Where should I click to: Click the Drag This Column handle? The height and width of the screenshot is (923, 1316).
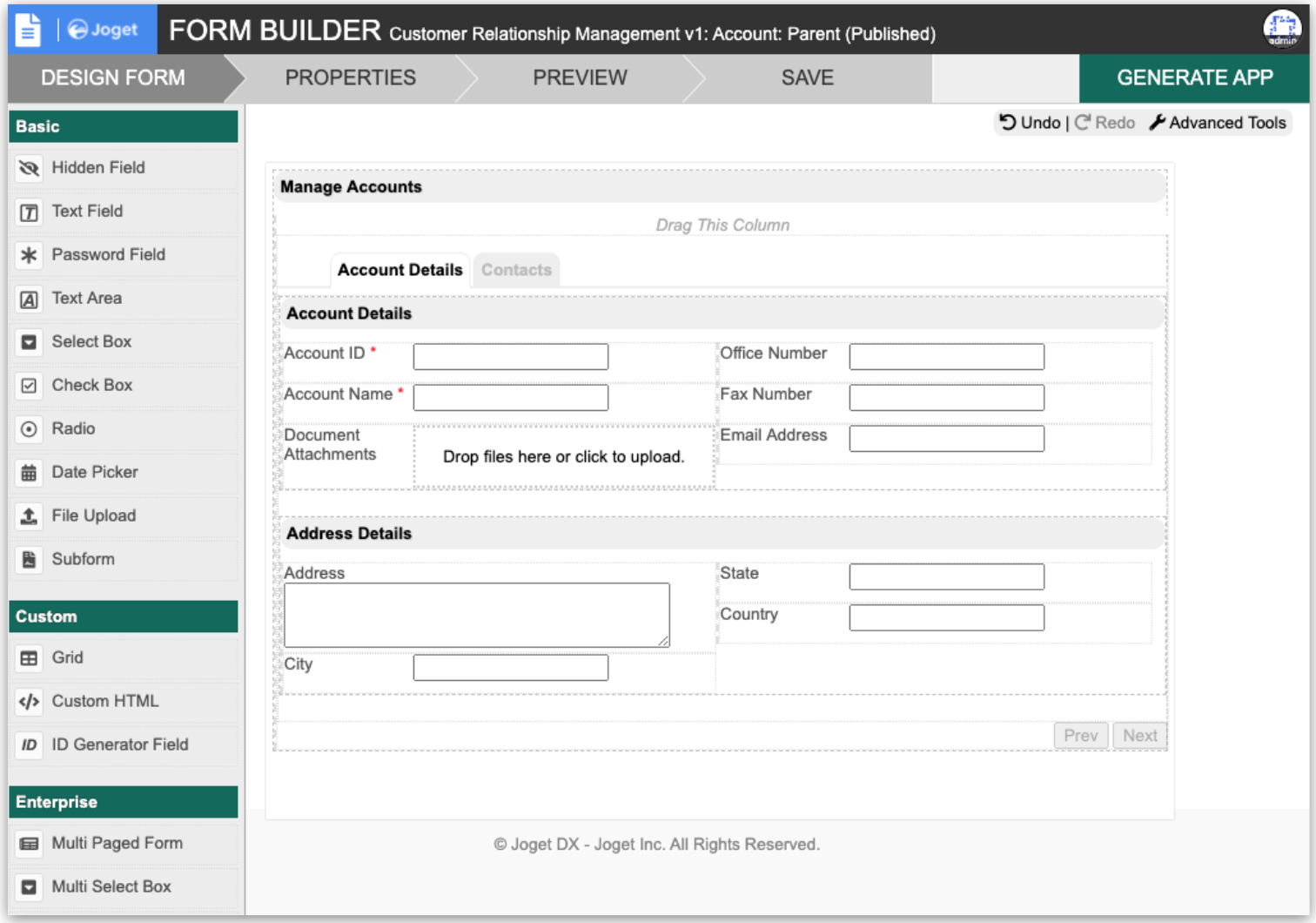pos(722,225)
